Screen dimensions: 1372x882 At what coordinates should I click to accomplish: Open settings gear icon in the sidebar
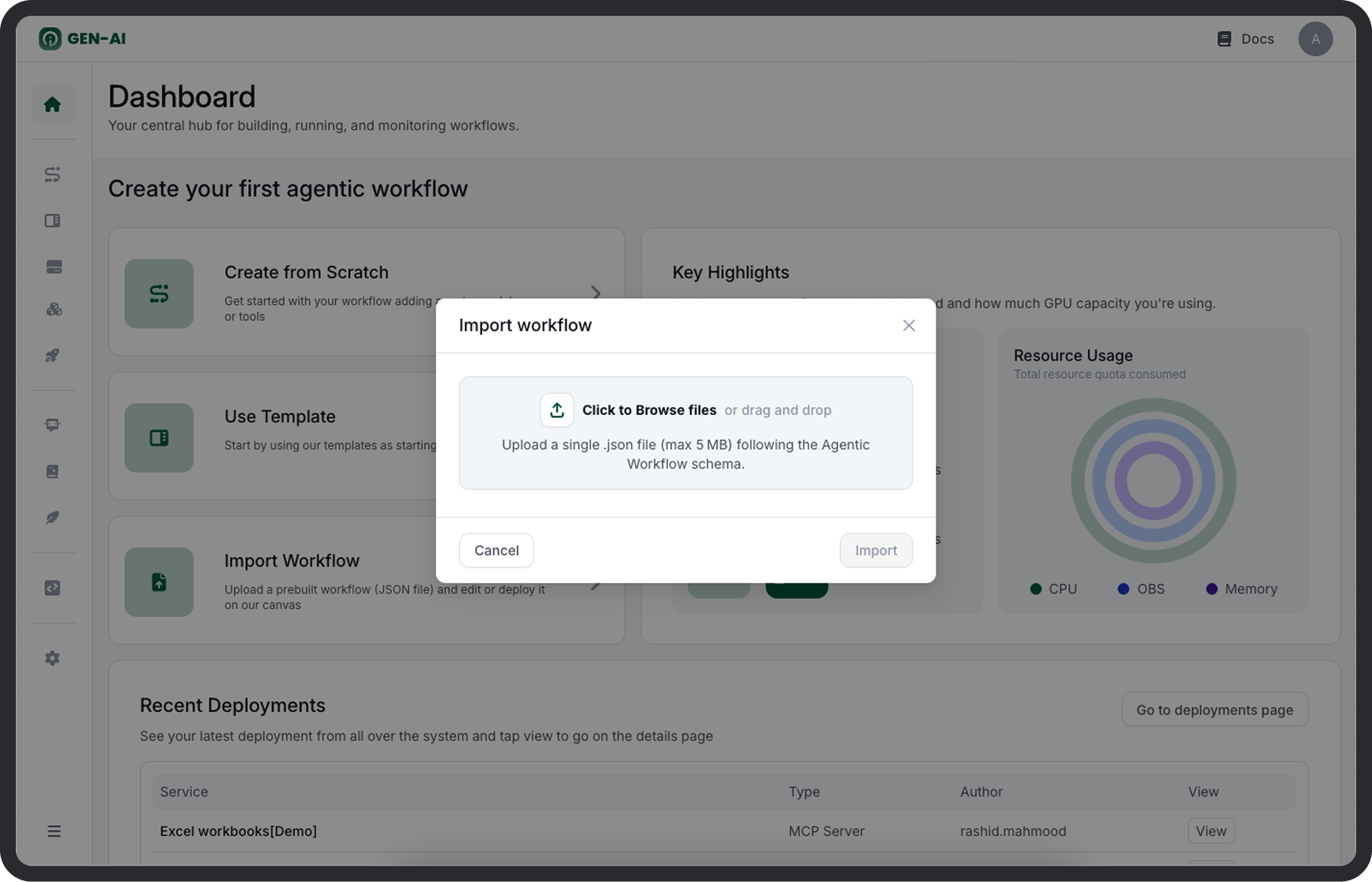pos(53,658)
